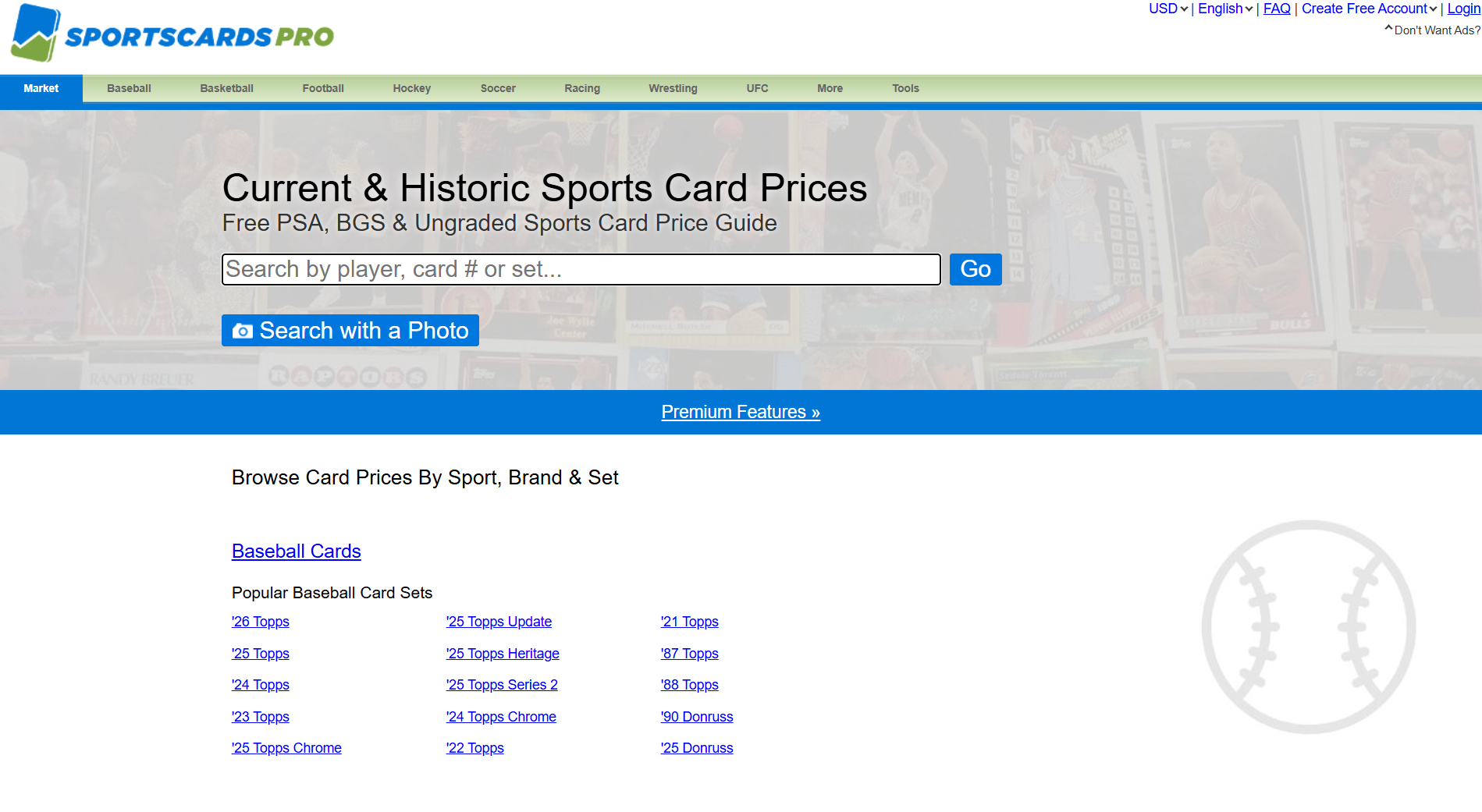Open the Baseball Cards heading link
Viewport: 1482px width, 812px height.
[x=296, y=551]
